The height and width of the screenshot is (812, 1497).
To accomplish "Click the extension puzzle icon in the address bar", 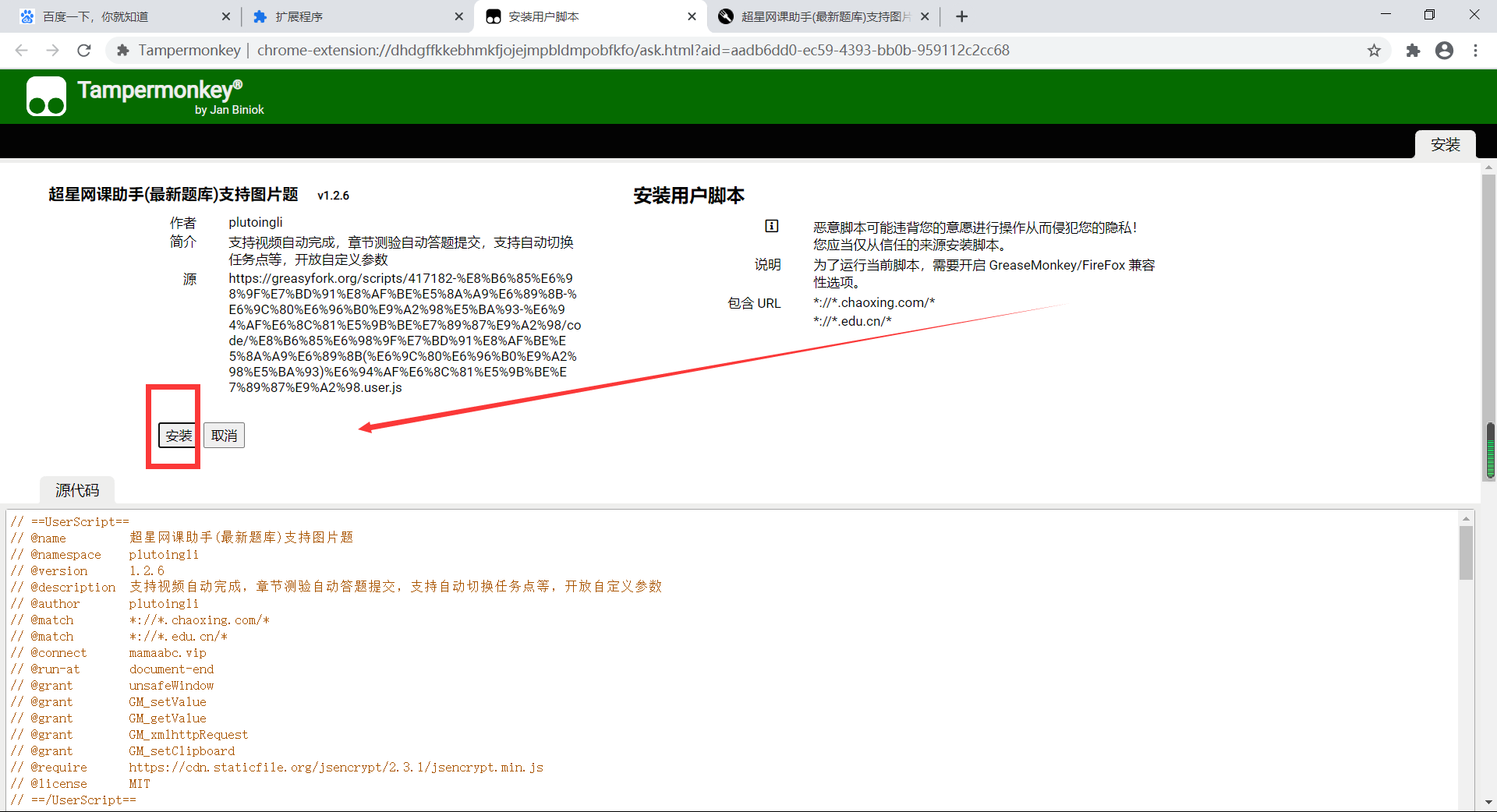I will tap(122, 50).
